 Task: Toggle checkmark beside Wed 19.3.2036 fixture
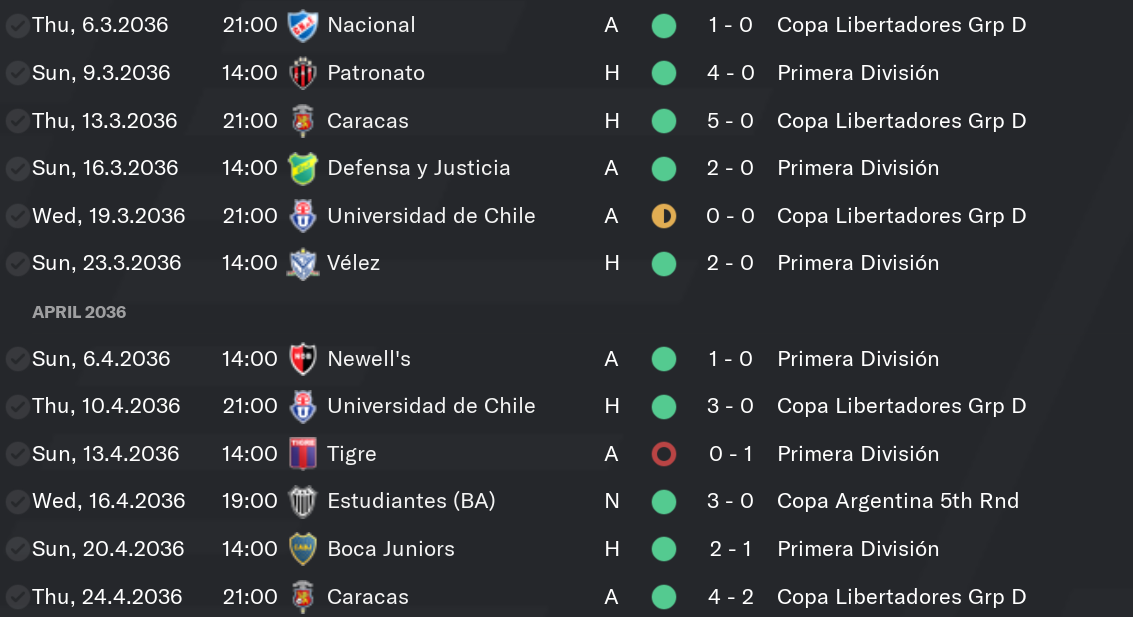pos(16,216)
